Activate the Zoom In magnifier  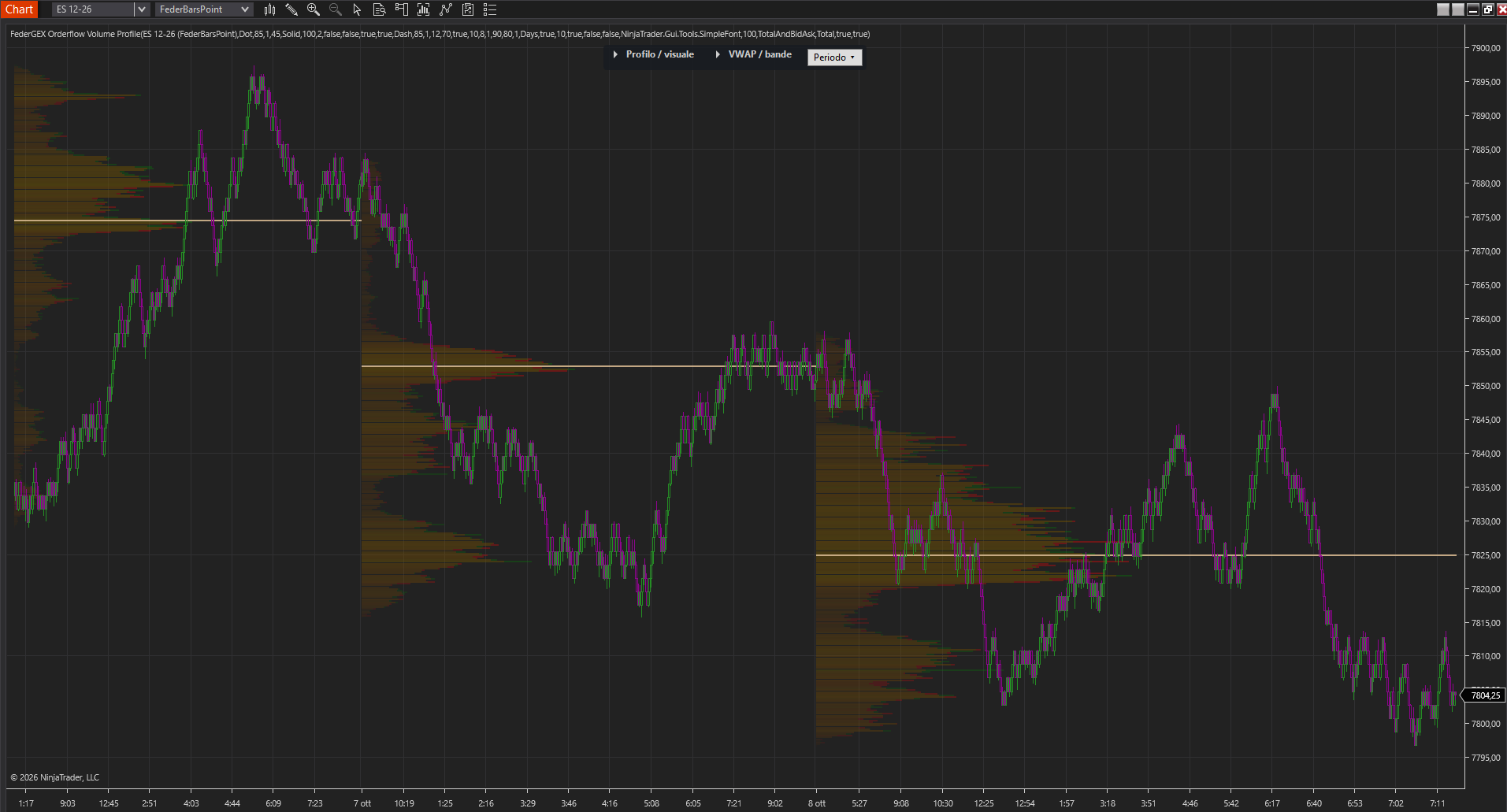(314, 9)
